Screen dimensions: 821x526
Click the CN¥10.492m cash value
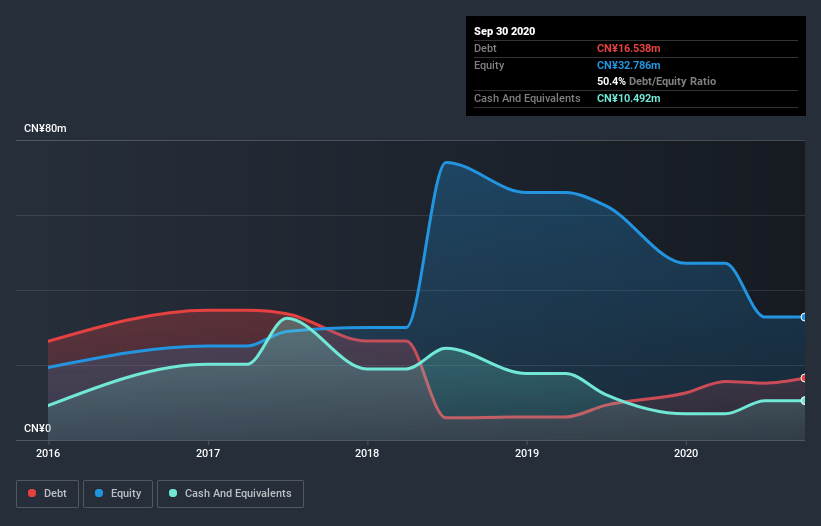(x=629, y=98)
